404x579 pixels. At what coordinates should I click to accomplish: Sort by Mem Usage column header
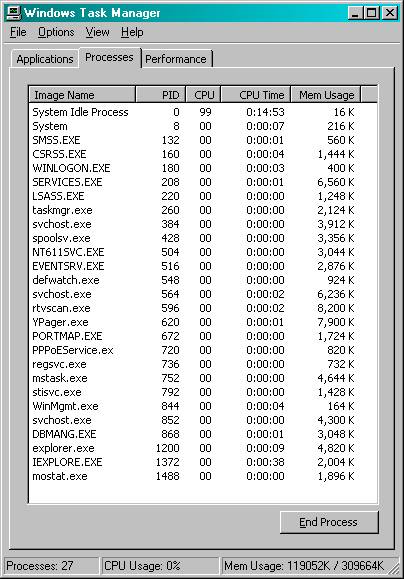point(325,95)
